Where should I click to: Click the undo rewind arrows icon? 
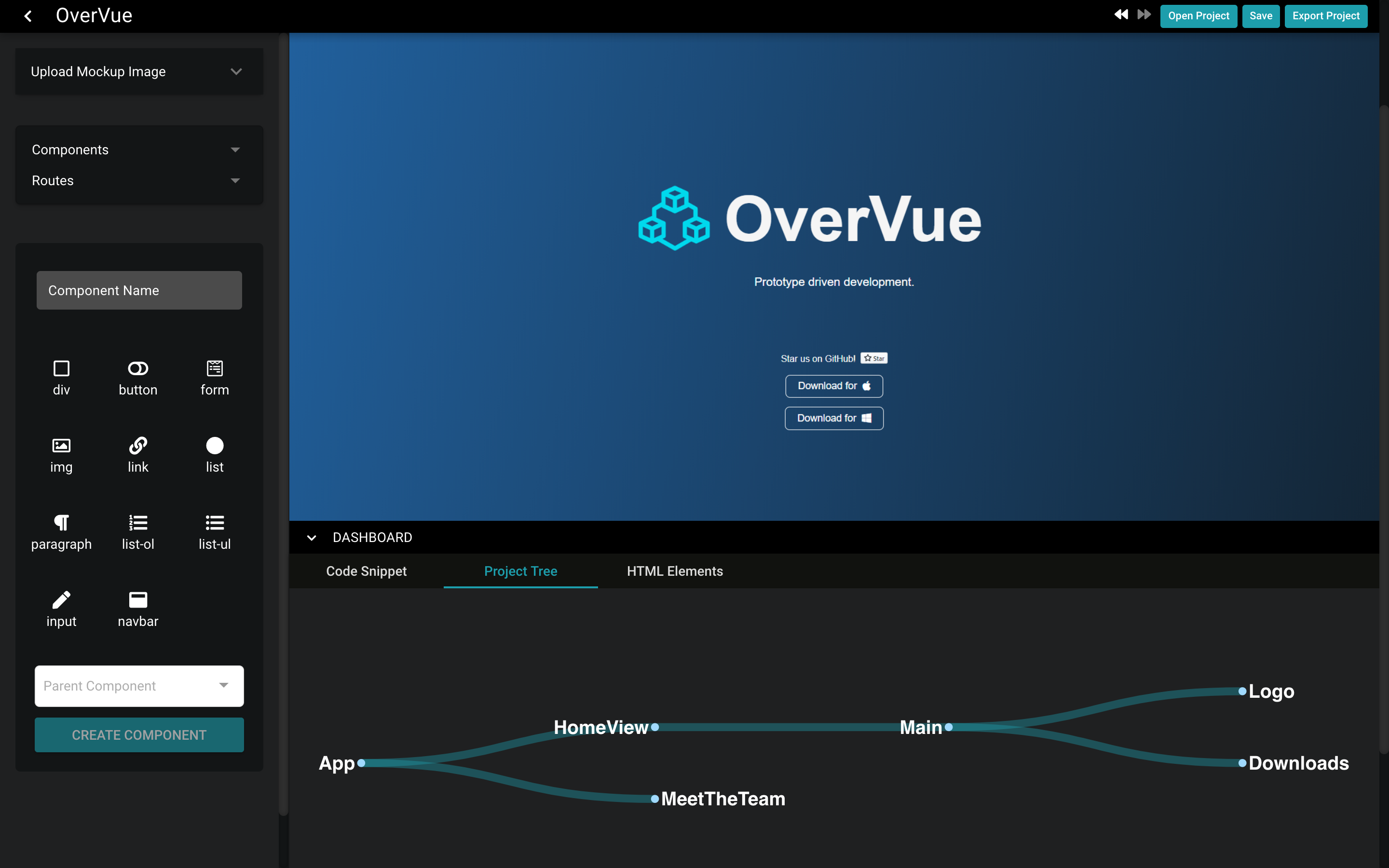(x=1121, y=15)
